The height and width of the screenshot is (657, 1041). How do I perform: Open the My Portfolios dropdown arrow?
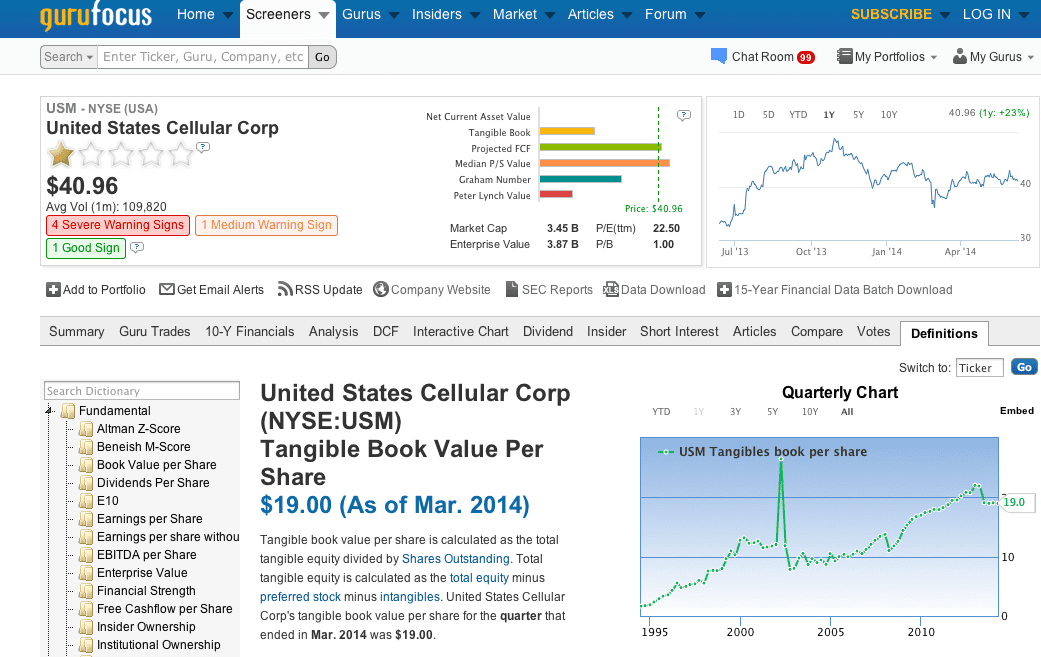pos(933,58)
